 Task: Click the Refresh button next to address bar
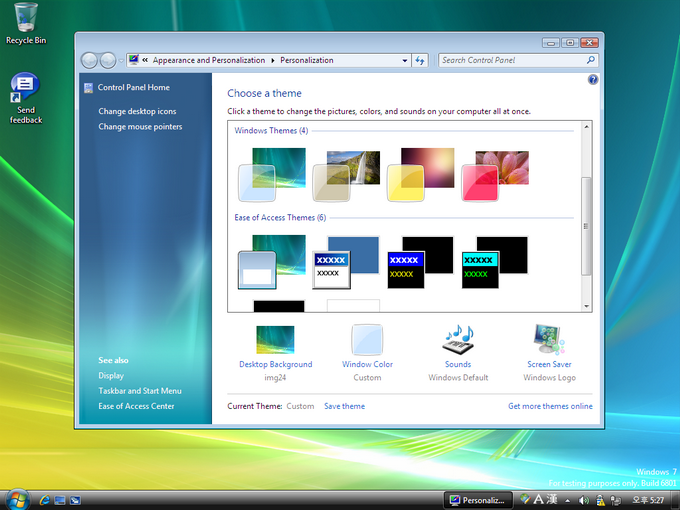(x=420, y=60)
